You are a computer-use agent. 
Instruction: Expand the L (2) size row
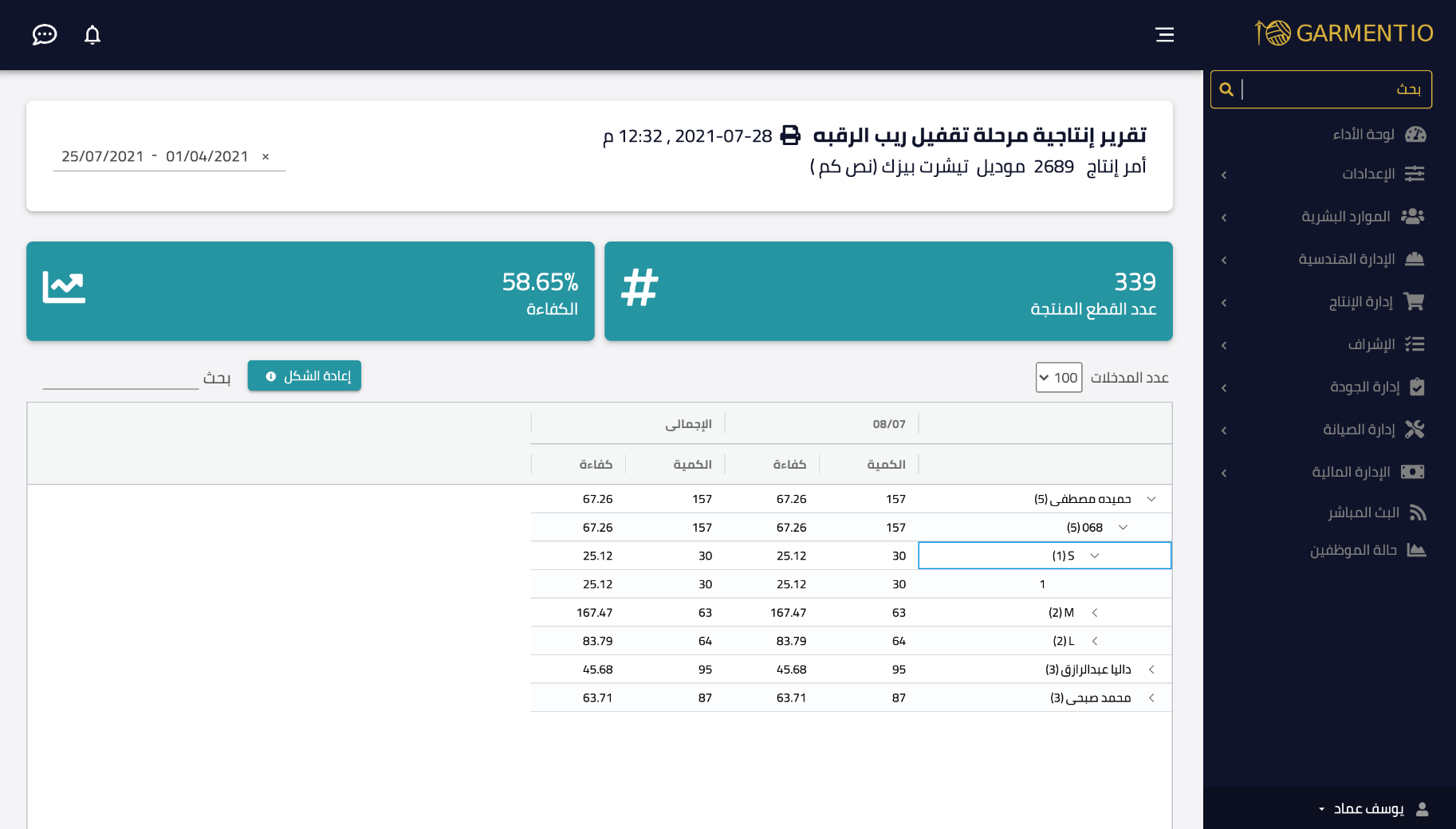(1095, 641)
